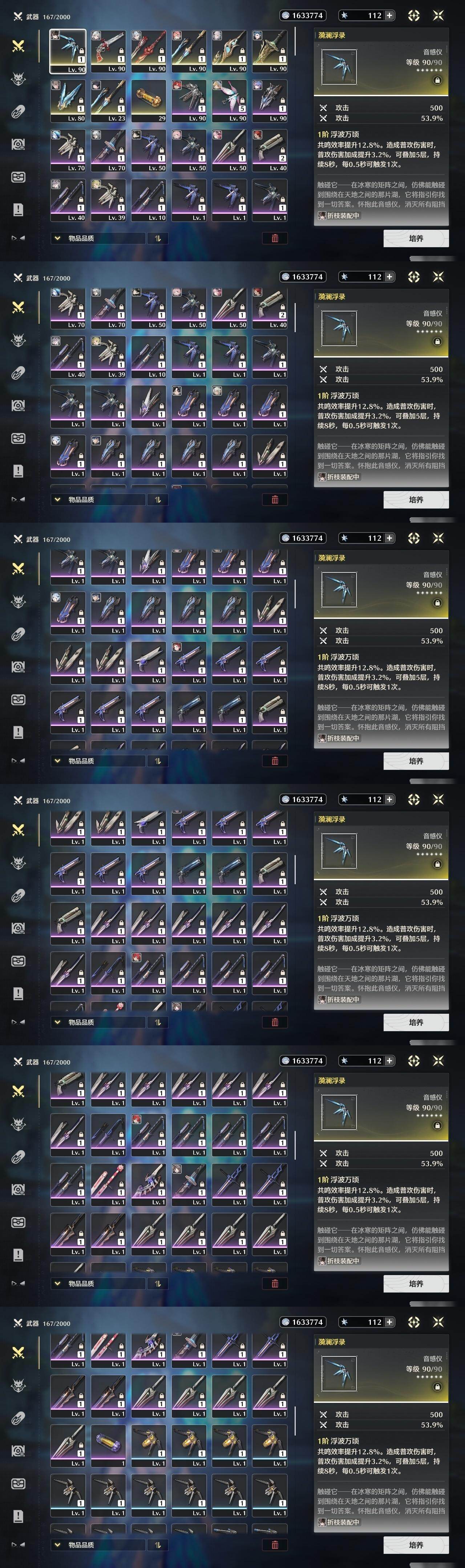
Task: Switch to the 武器 weapons tab in topmost sidebar
Action: [18, 46]
